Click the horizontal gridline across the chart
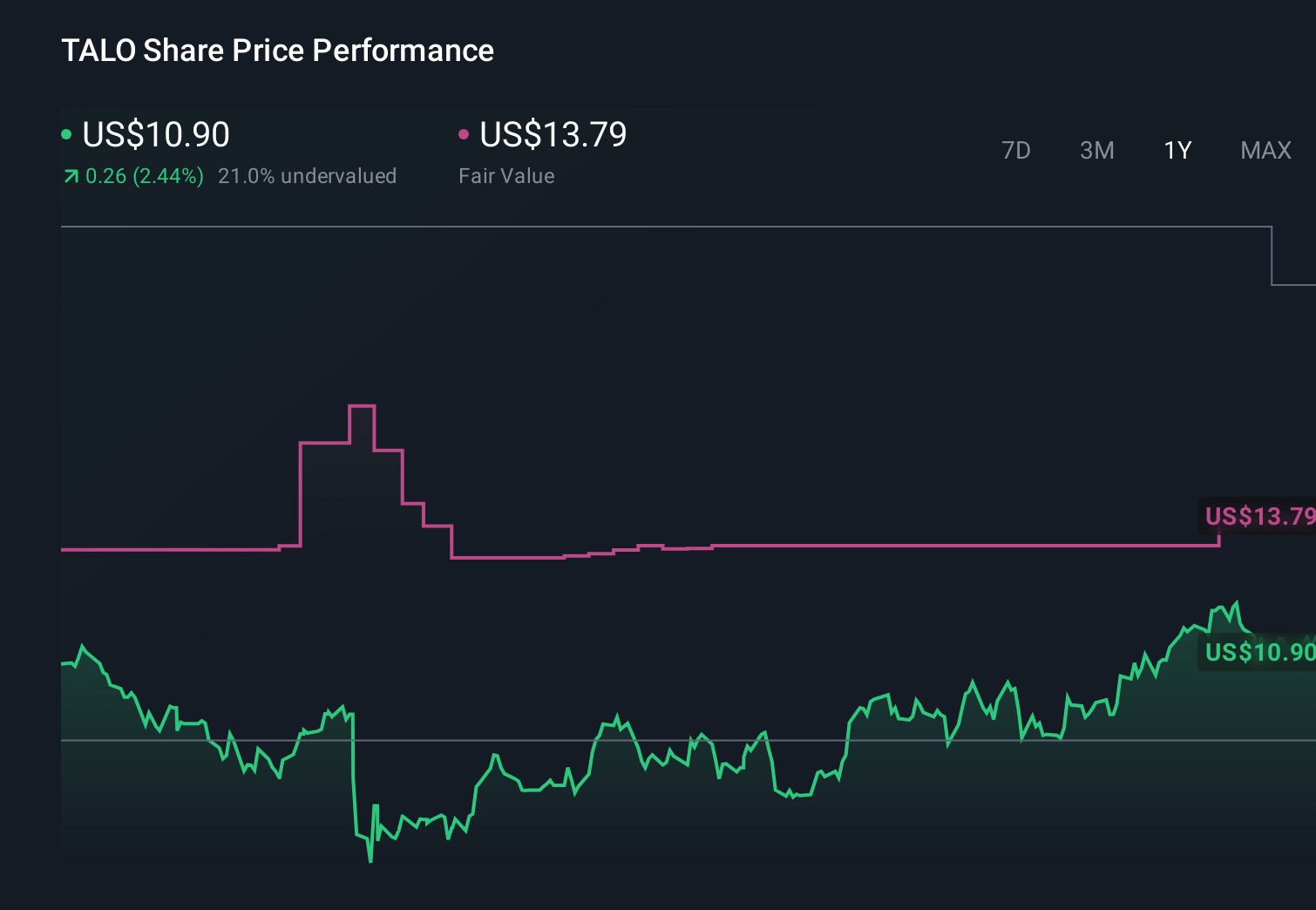The image size is (1316, 910). 610,740
